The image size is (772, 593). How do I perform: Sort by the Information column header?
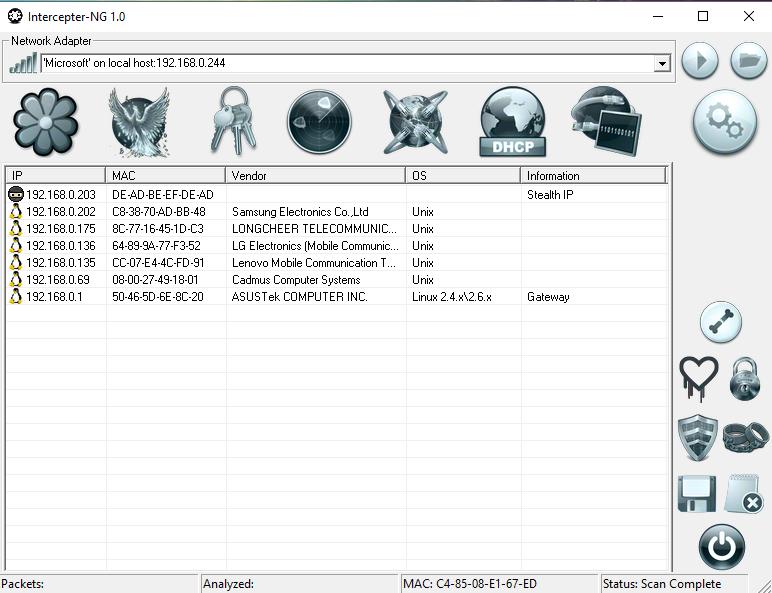(x=593, y=176)
